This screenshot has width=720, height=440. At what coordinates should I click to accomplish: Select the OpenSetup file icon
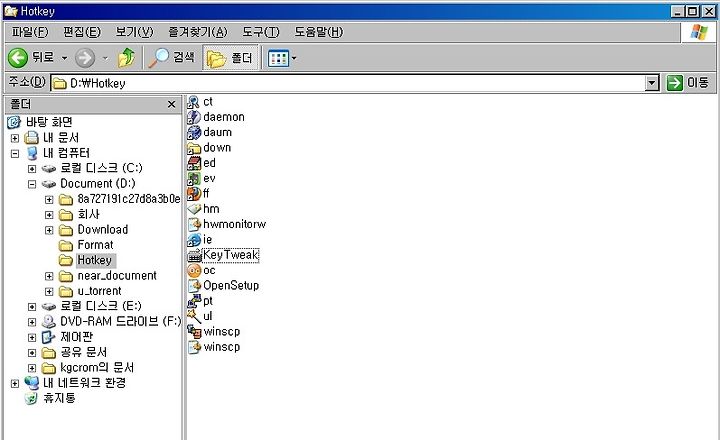coord(193,286)
